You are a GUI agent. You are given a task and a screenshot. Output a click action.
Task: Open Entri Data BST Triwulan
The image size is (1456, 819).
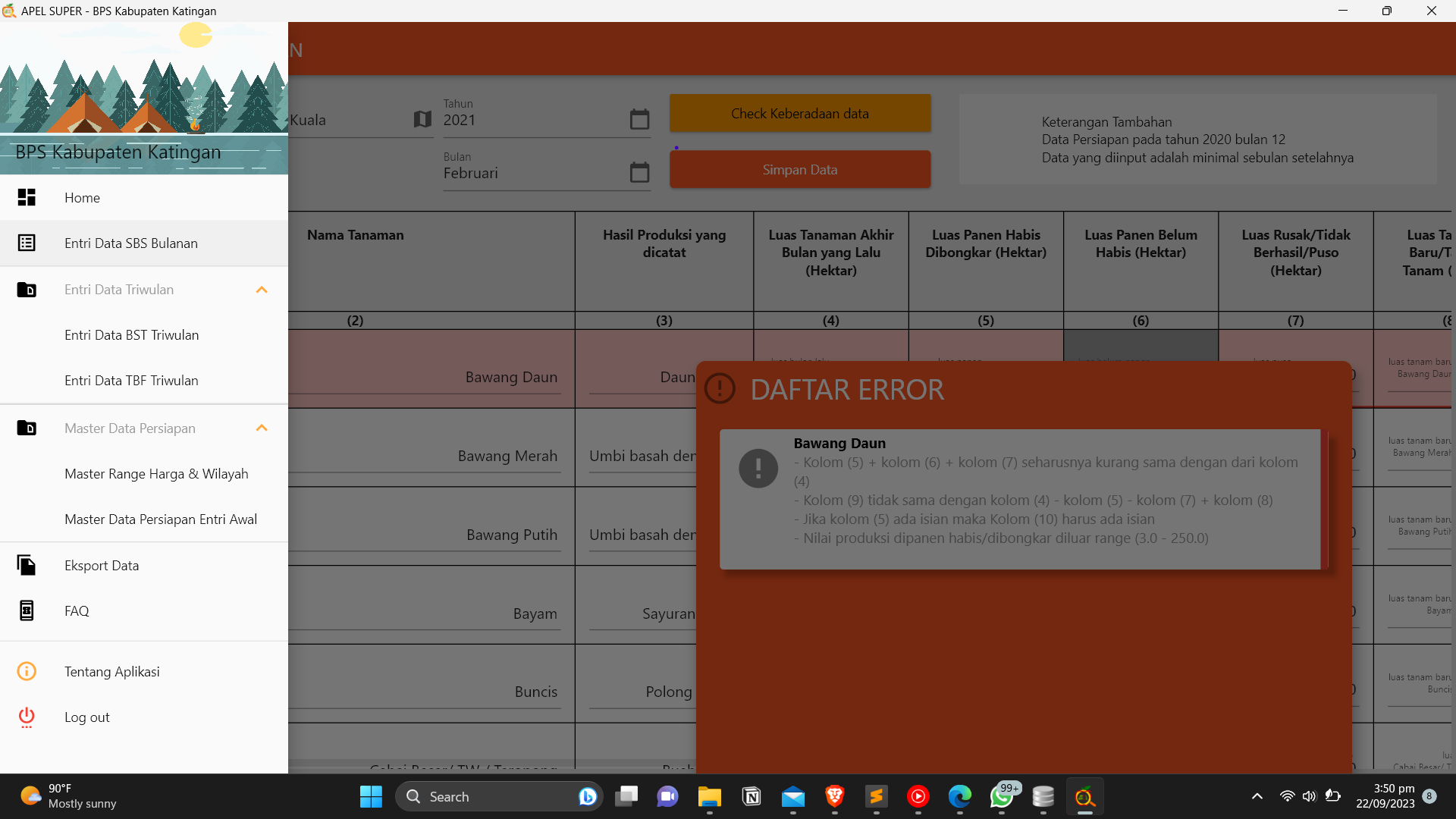pos(131,335)
